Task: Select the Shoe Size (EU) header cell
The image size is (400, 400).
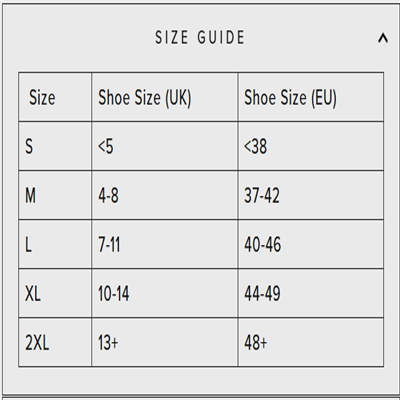Action: click(x=311, y=97)
